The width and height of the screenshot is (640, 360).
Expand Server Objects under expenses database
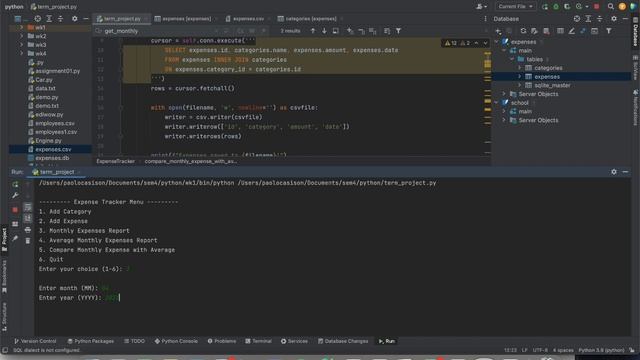pyautogui.click(x=504, y=94)
